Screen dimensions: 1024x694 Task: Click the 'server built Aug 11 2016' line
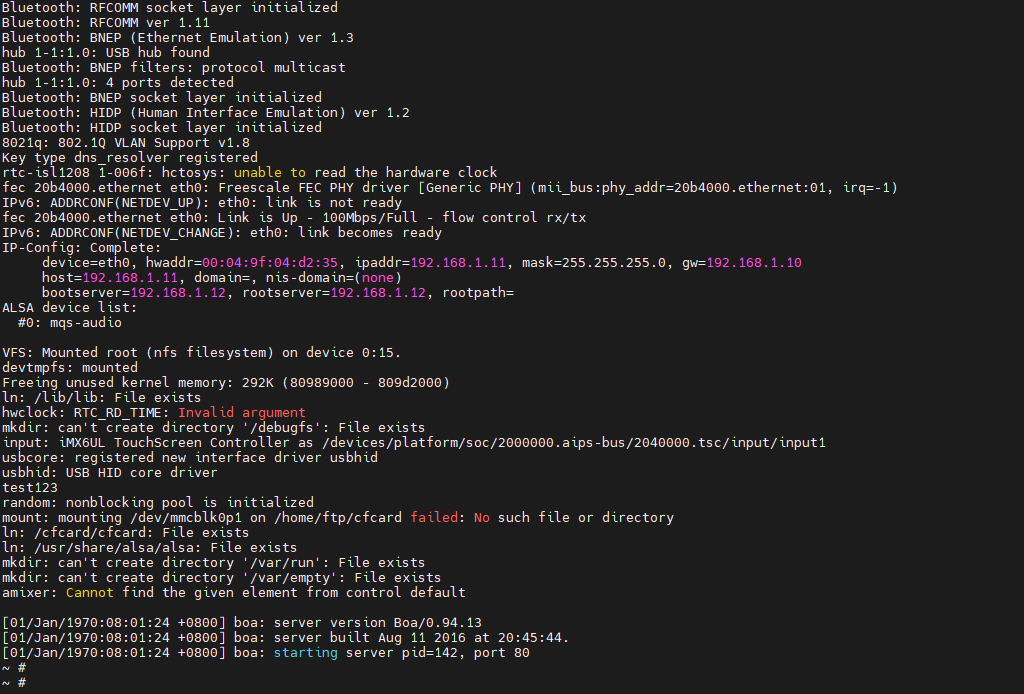click(285, 638)
